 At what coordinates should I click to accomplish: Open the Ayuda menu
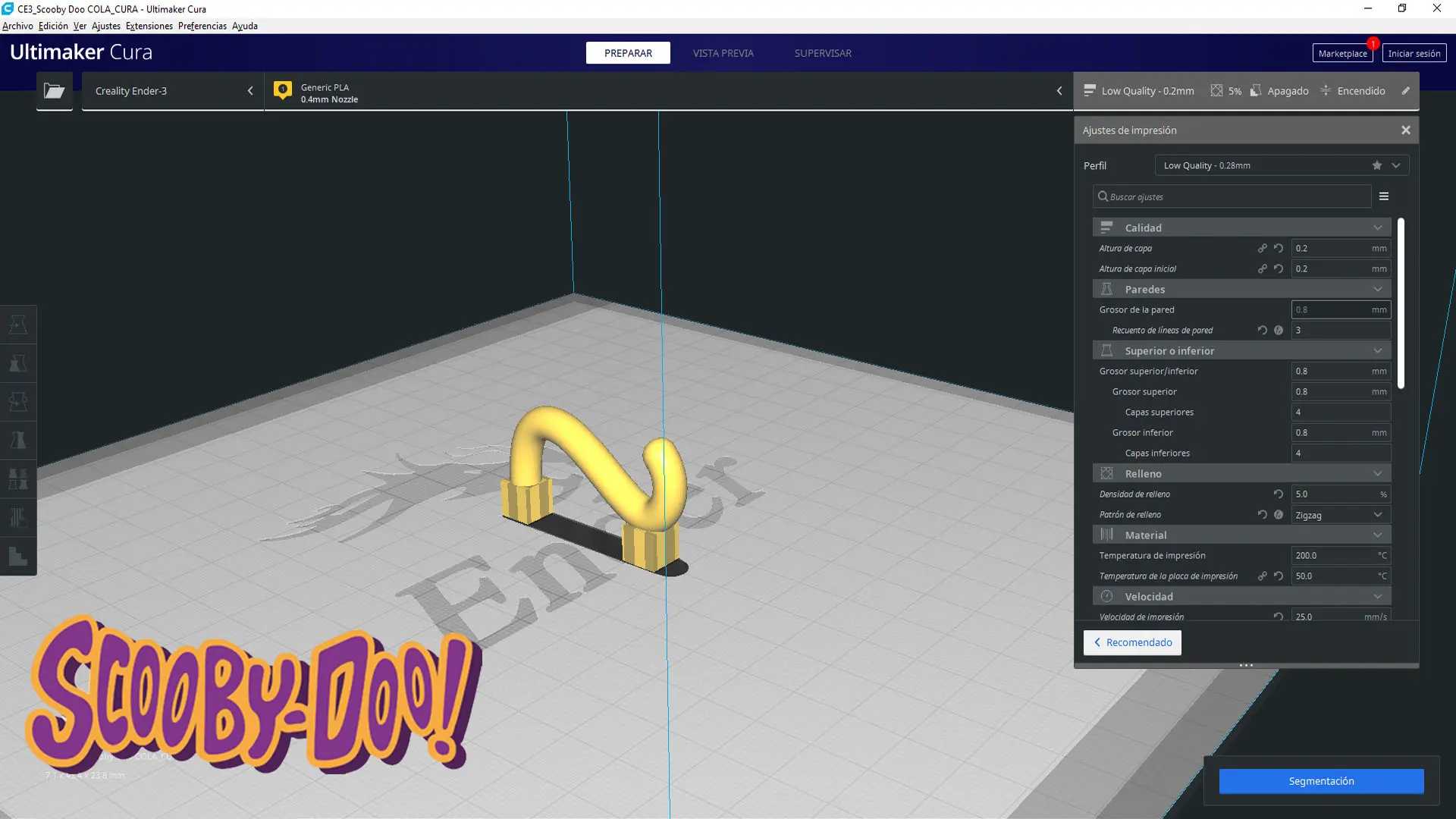tap(245, 26)
